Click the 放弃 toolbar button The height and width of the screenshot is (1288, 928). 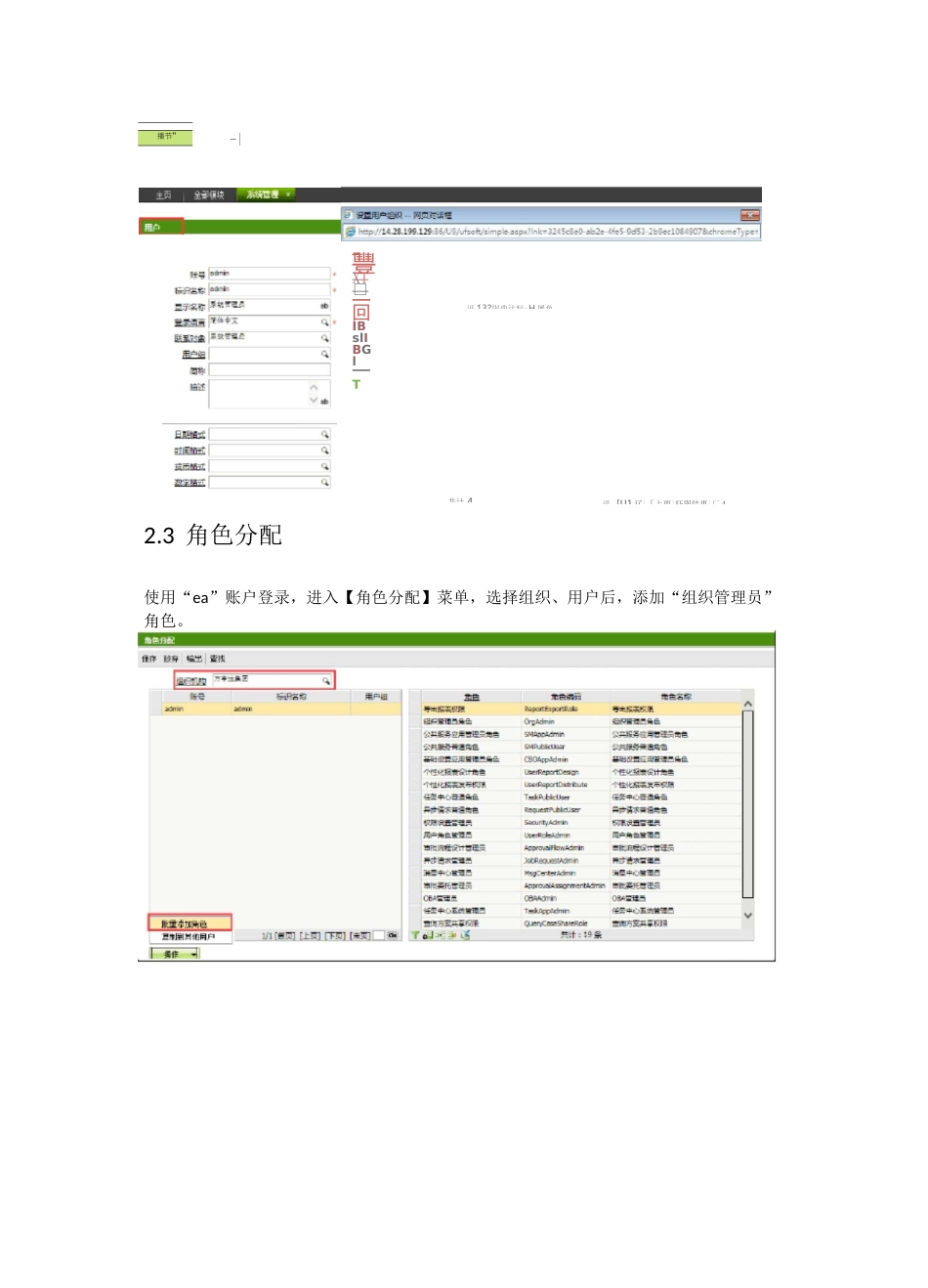[x=171, y=659]
